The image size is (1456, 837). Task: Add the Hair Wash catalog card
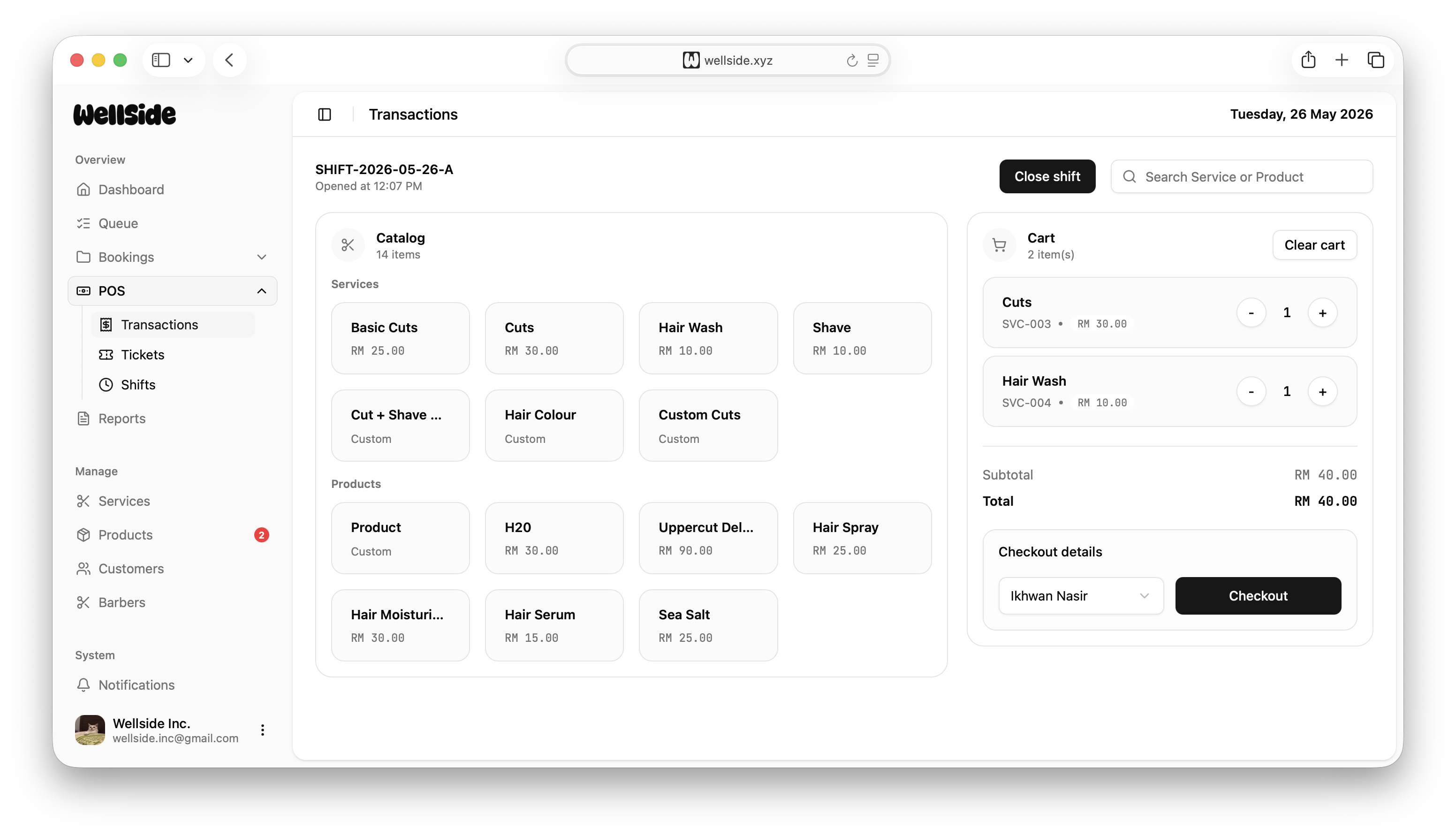point(708,338)
